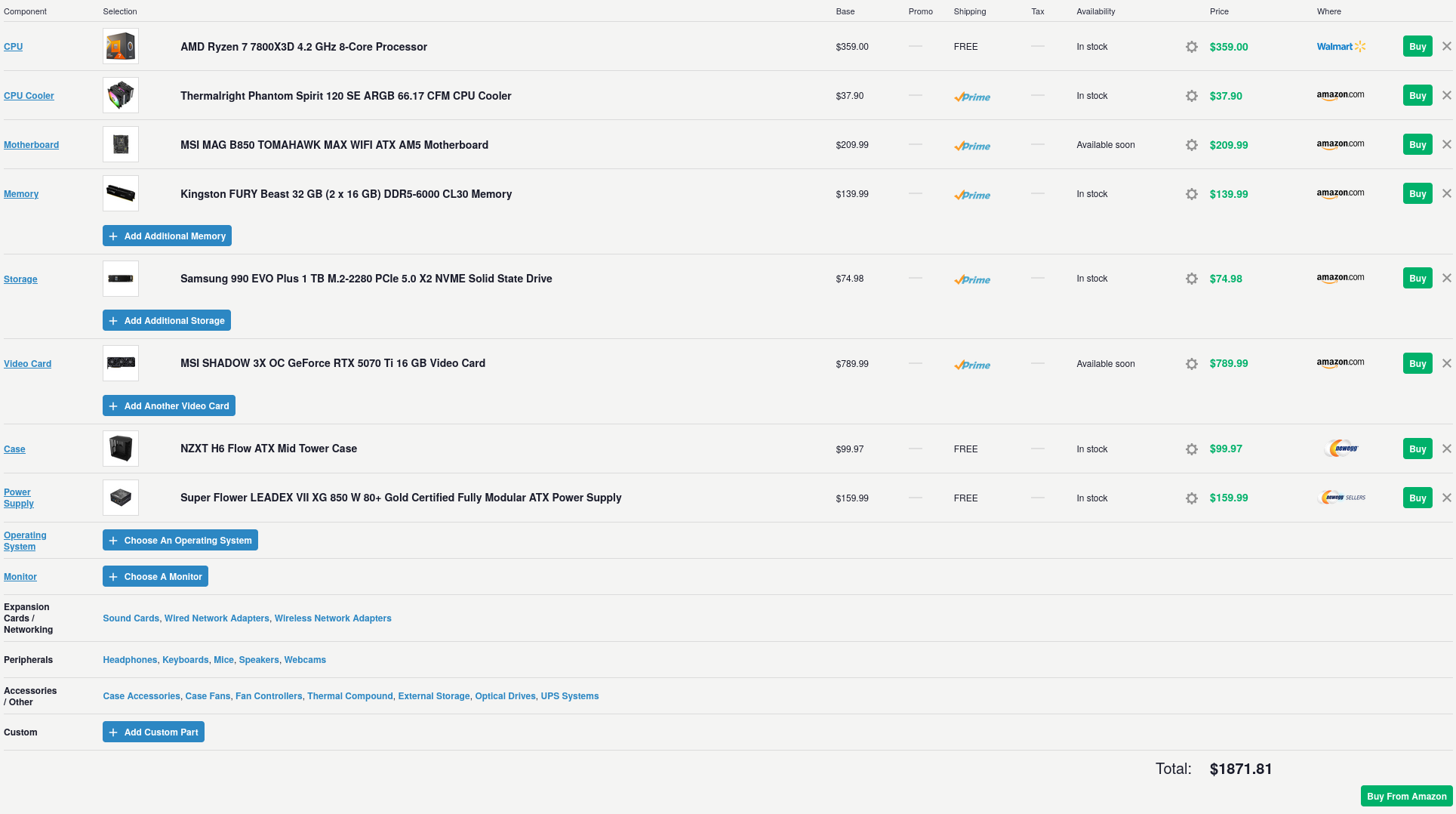The image size is (1456, 814).
Task: Open the Phantom Spirit cooler thumbnail
Action: 121,96
